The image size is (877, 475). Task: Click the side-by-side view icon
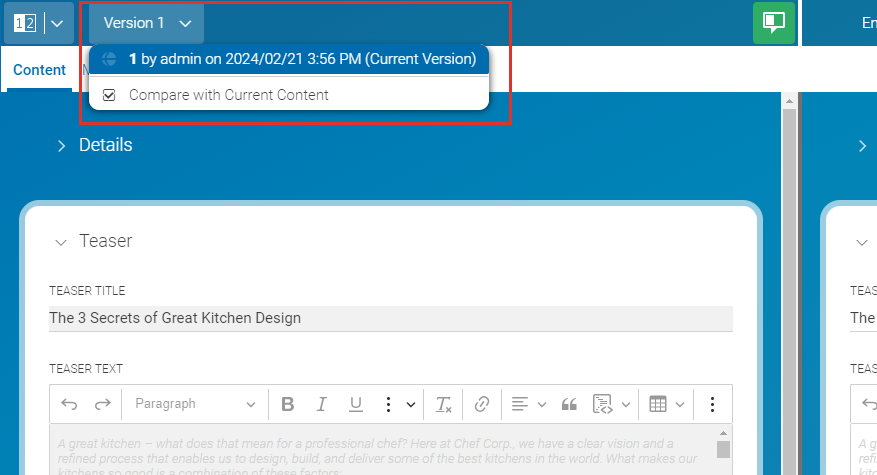click(25, 23)
